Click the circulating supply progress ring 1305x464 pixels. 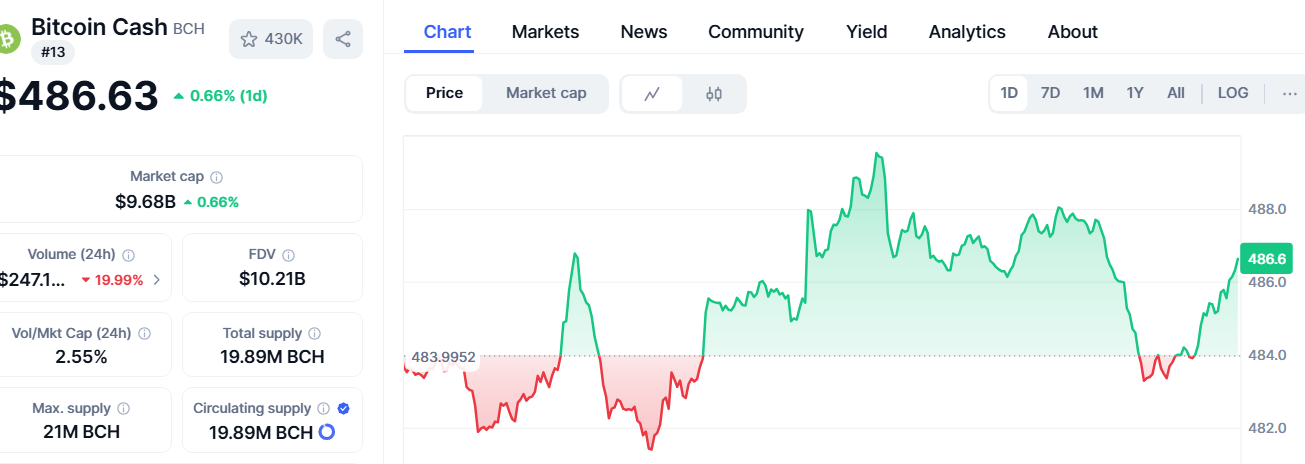(326, 433)
